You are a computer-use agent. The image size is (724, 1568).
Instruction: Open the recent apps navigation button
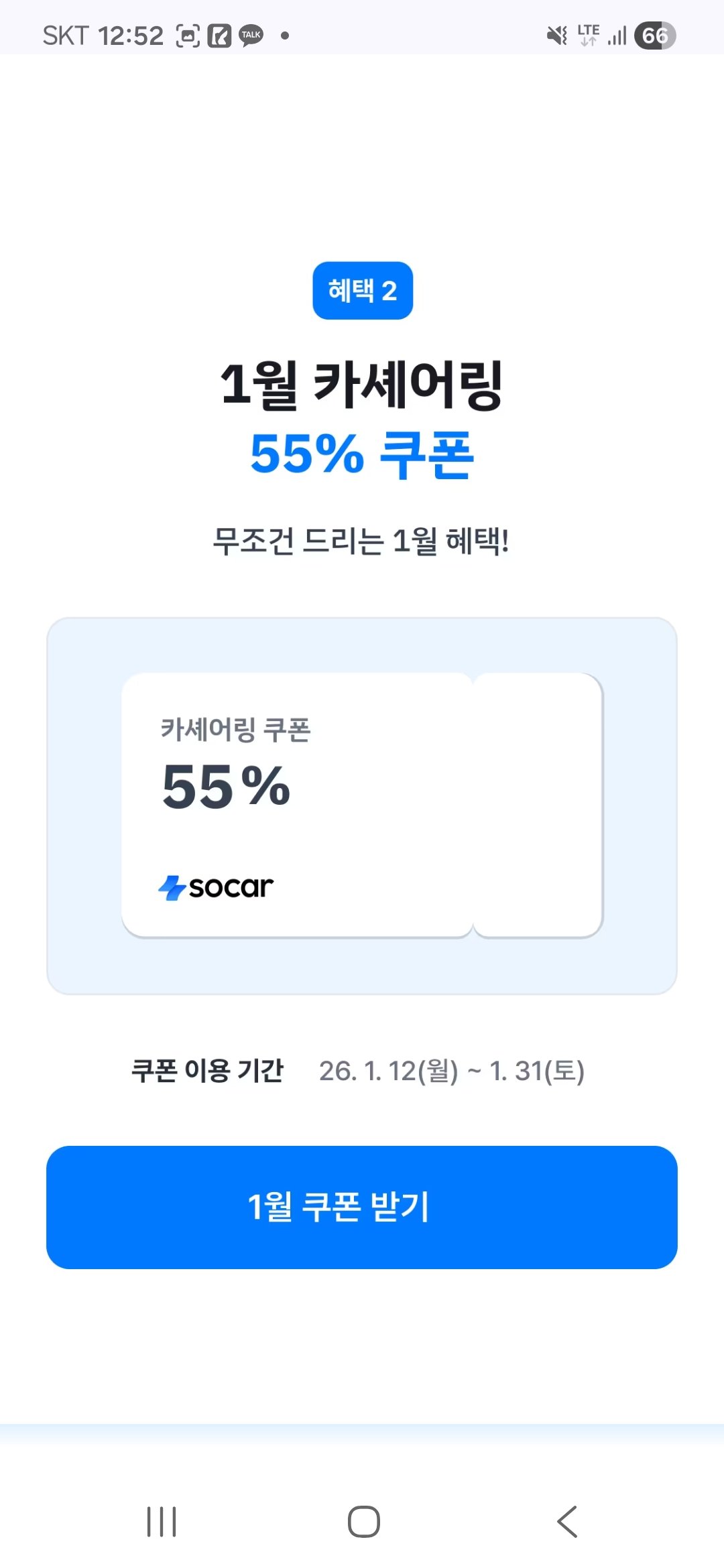(162, 1521)
